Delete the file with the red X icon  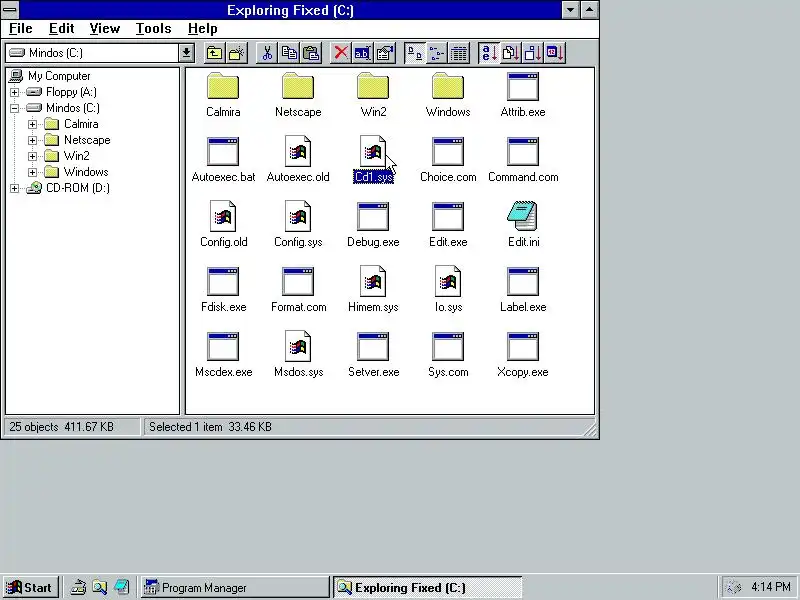[x=340, y=53]
